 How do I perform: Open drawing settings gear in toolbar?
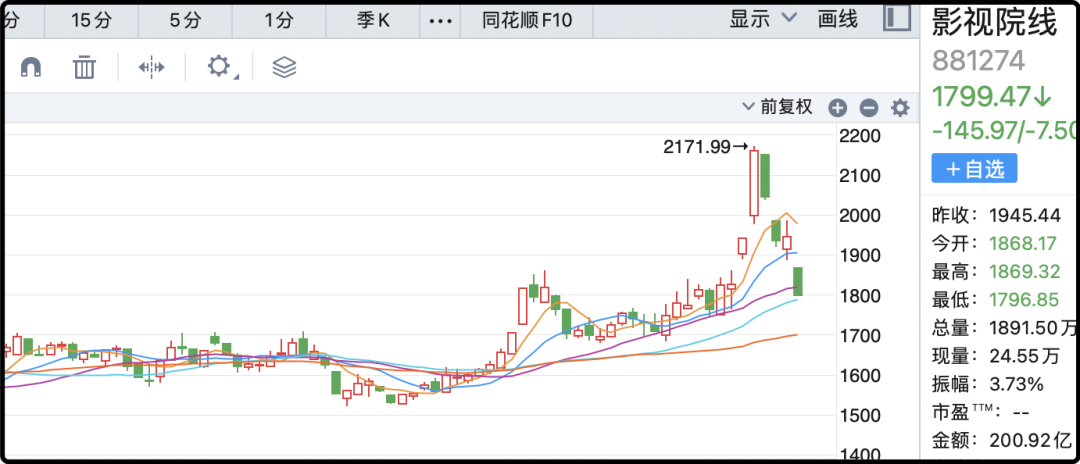(219, 66)
